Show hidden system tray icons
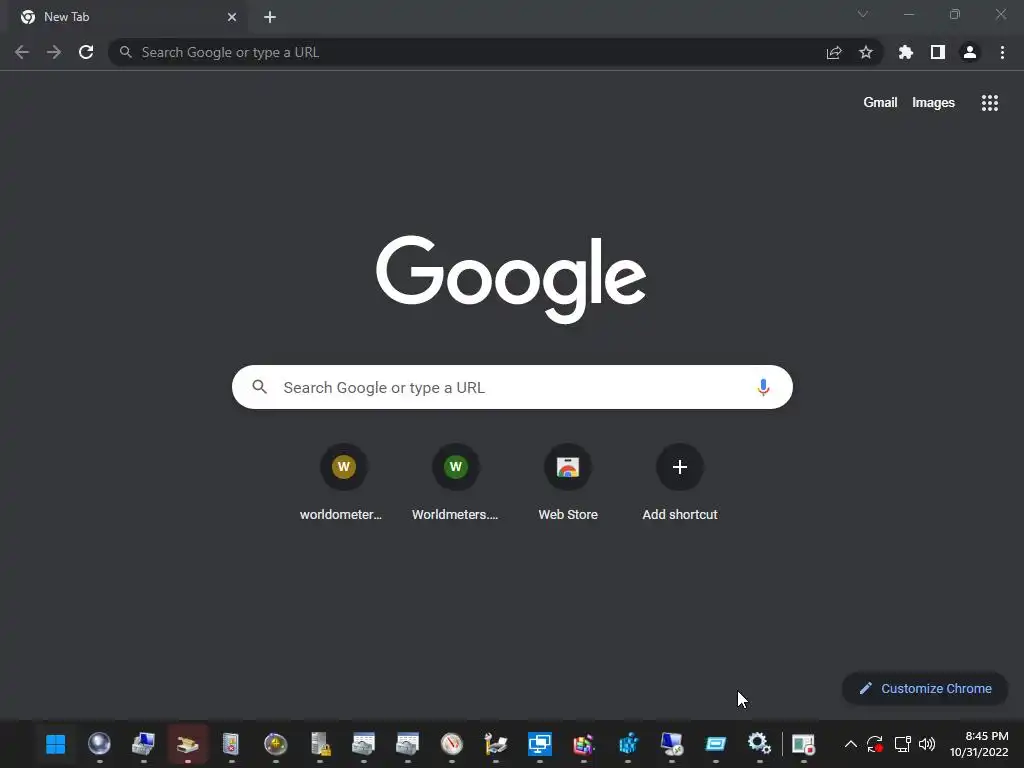1024x768 pixels. click(x=850, y=744)
